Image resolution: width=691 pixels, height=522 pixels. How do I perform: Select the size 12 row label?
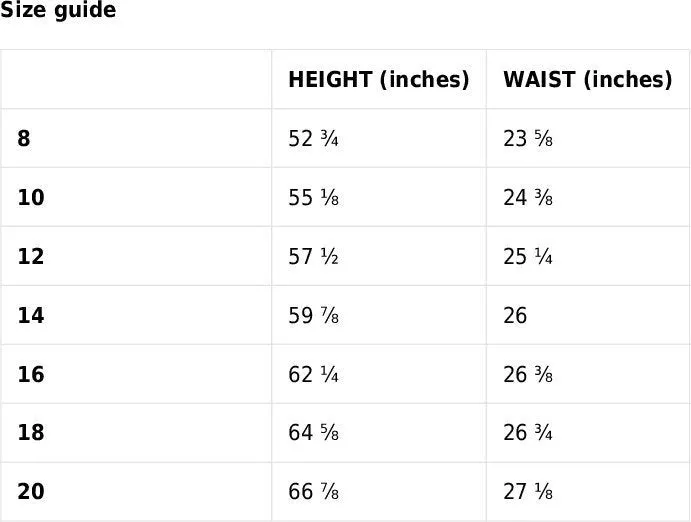31,256
